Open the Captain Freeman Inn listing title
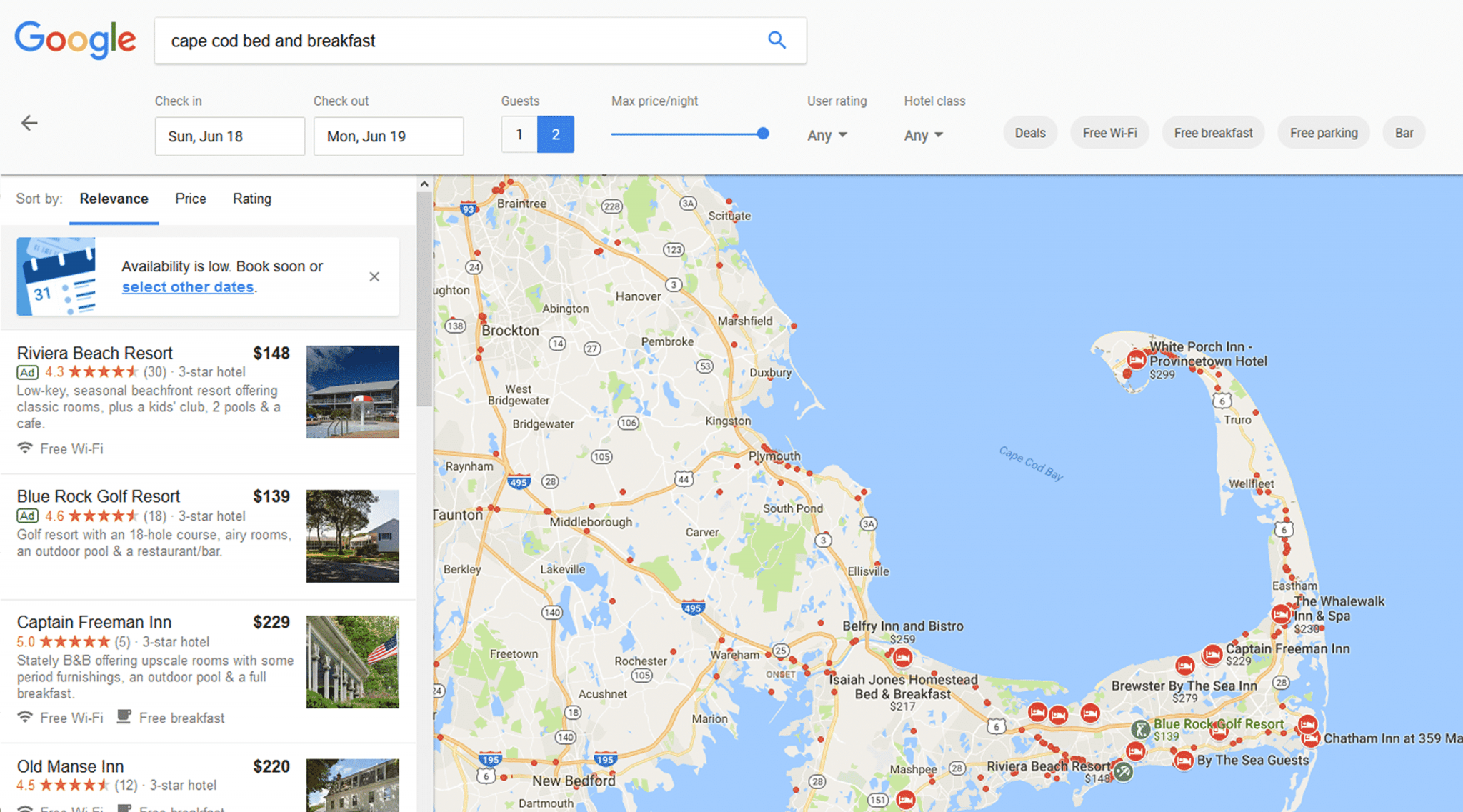The image size is (1463, 812). pyautogui.click(x=94, y=622)
